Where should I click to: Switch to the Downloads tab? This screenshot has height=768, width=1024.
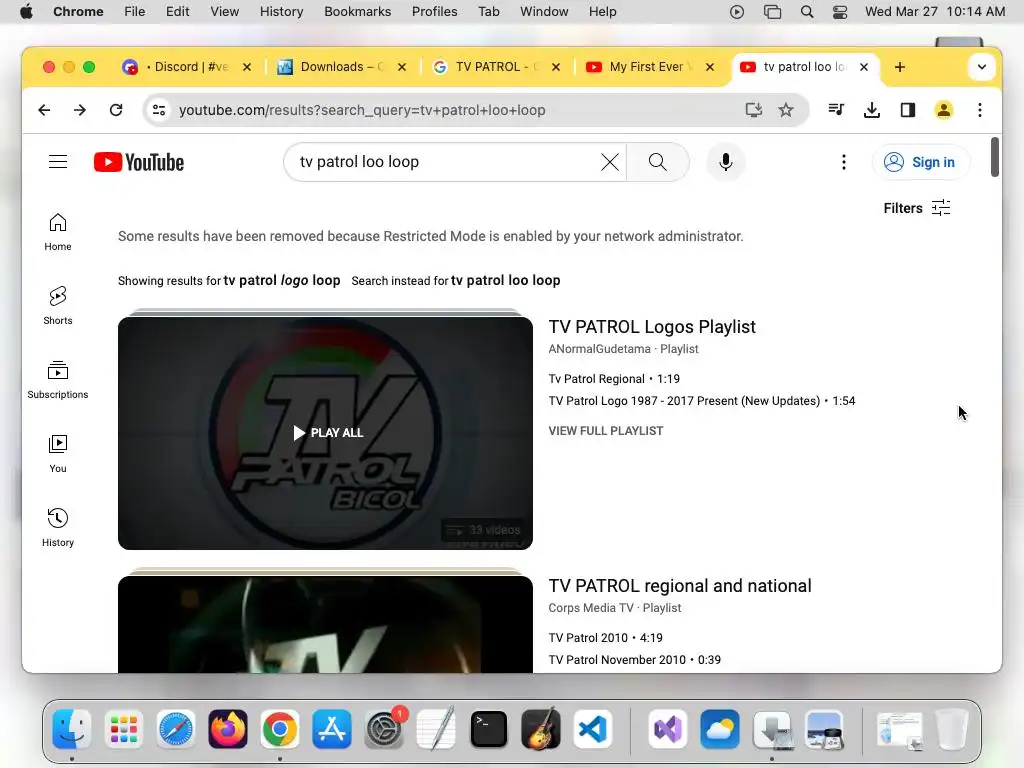340,67
